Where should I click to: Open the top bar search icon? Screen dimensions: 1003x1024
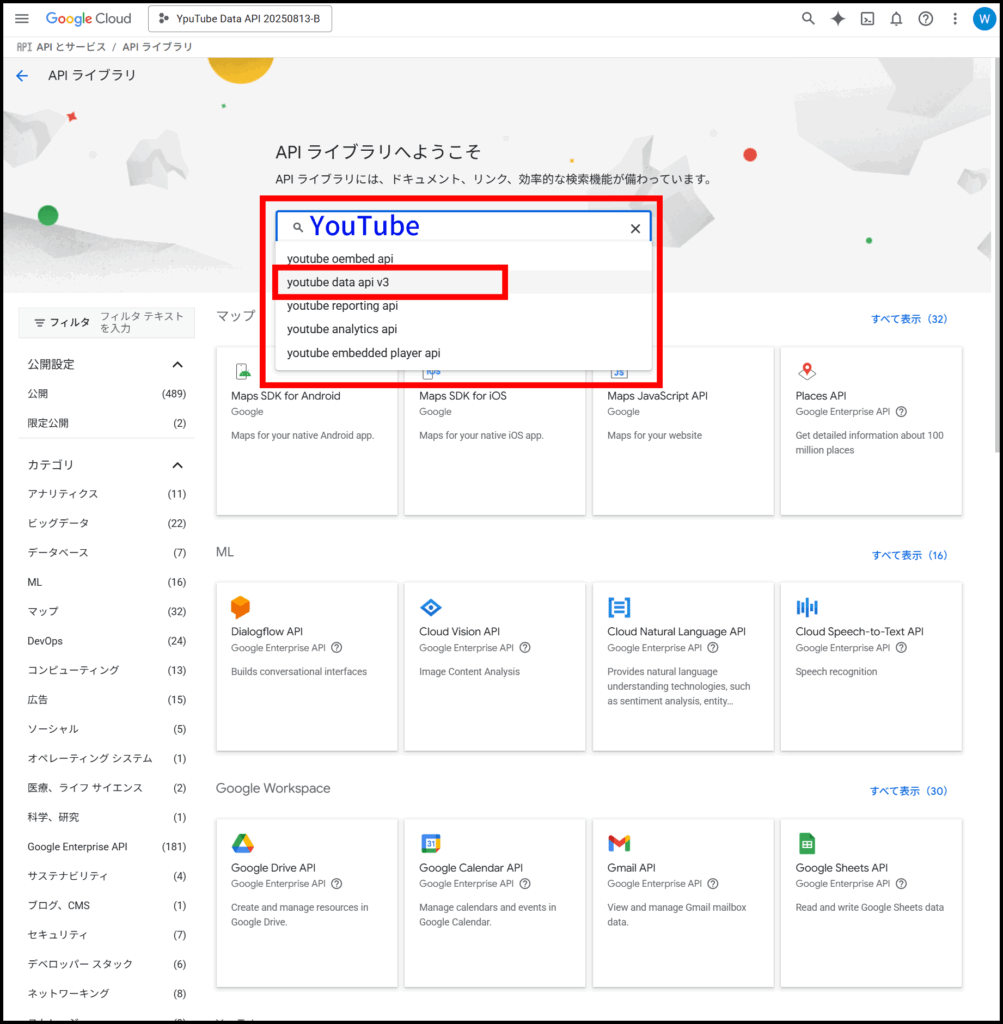point(808,18)
